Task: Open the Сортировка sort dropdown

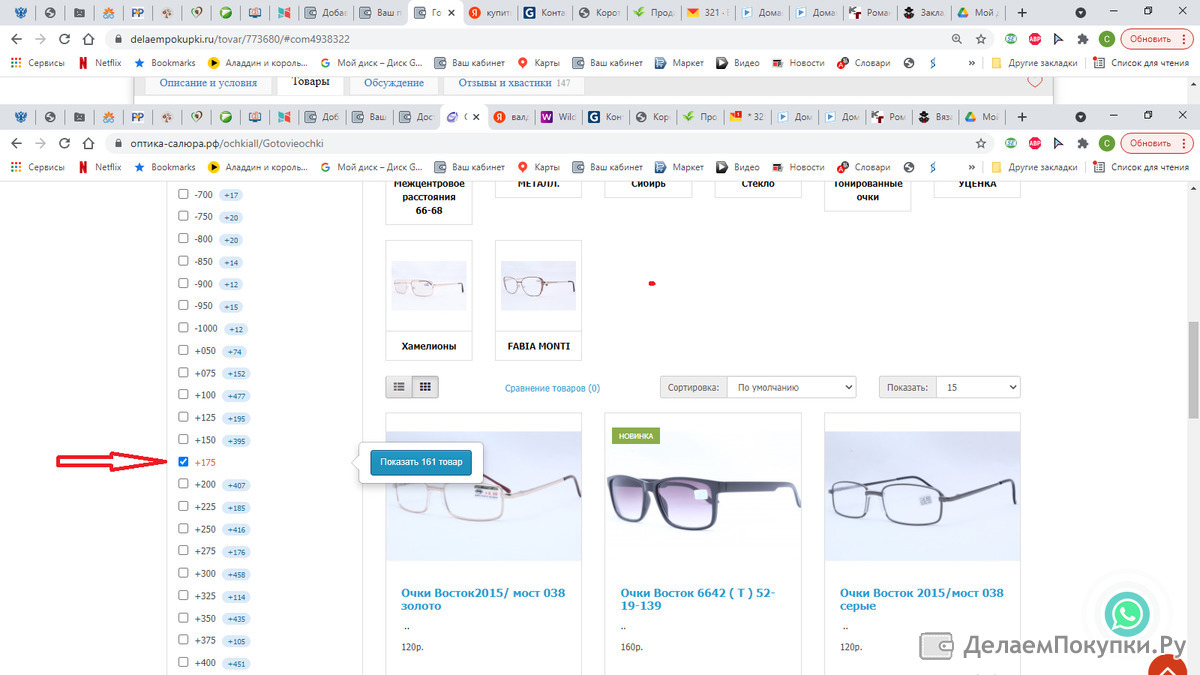Action: click(791, 387)
